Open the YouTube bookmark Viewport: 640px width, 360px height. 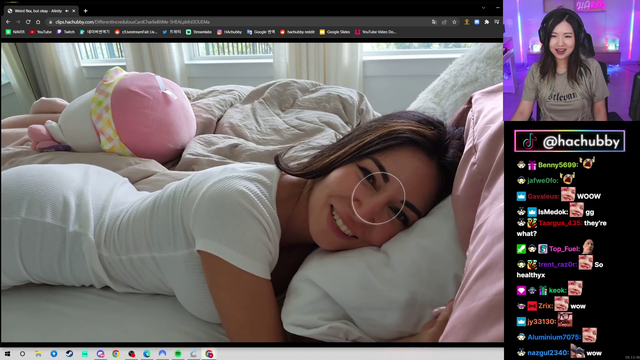click(x=41, y=32)
